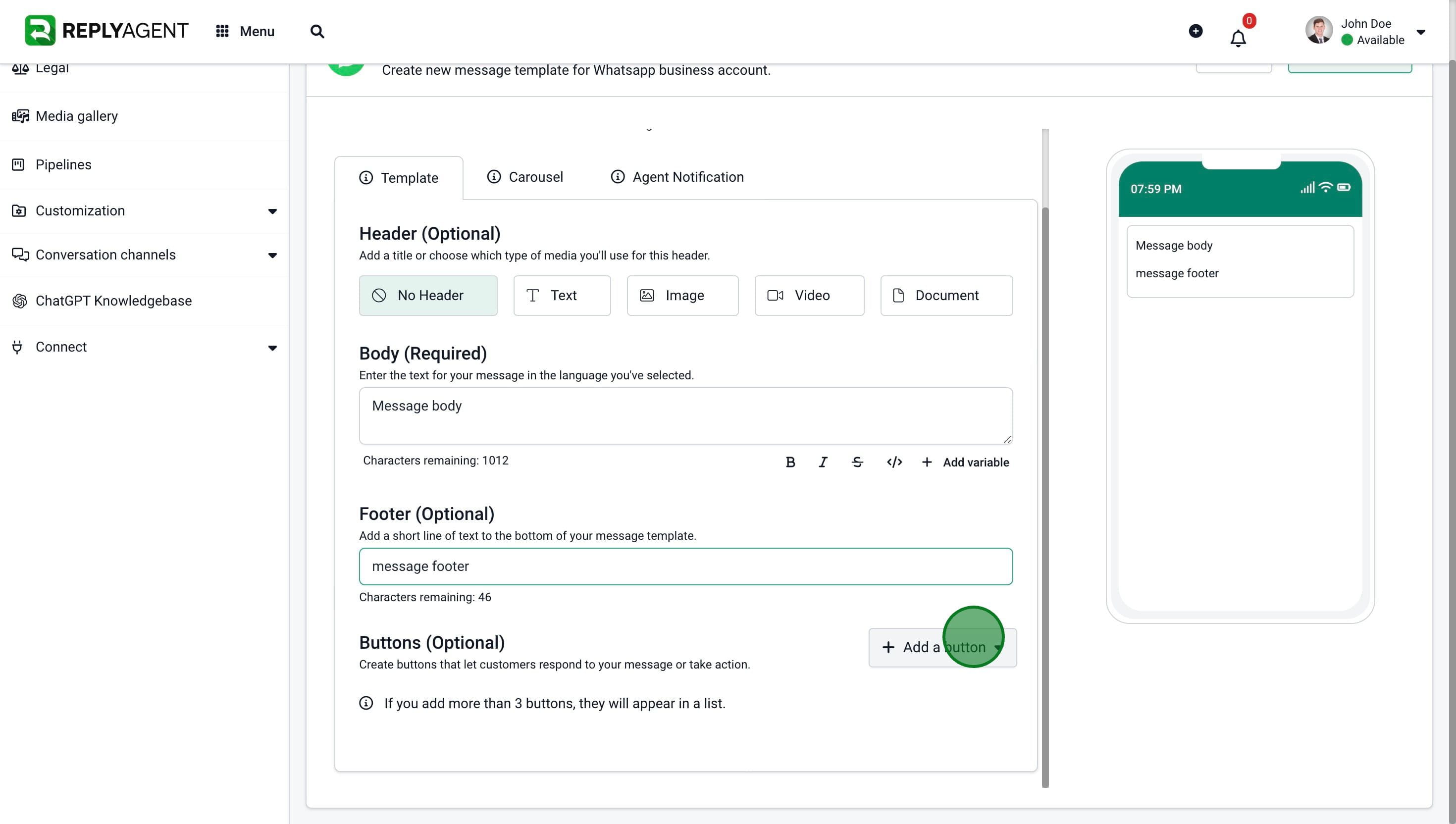Open the notifications bell
The height and width of the screenshot is (824, 1456).
point(1238,38)
